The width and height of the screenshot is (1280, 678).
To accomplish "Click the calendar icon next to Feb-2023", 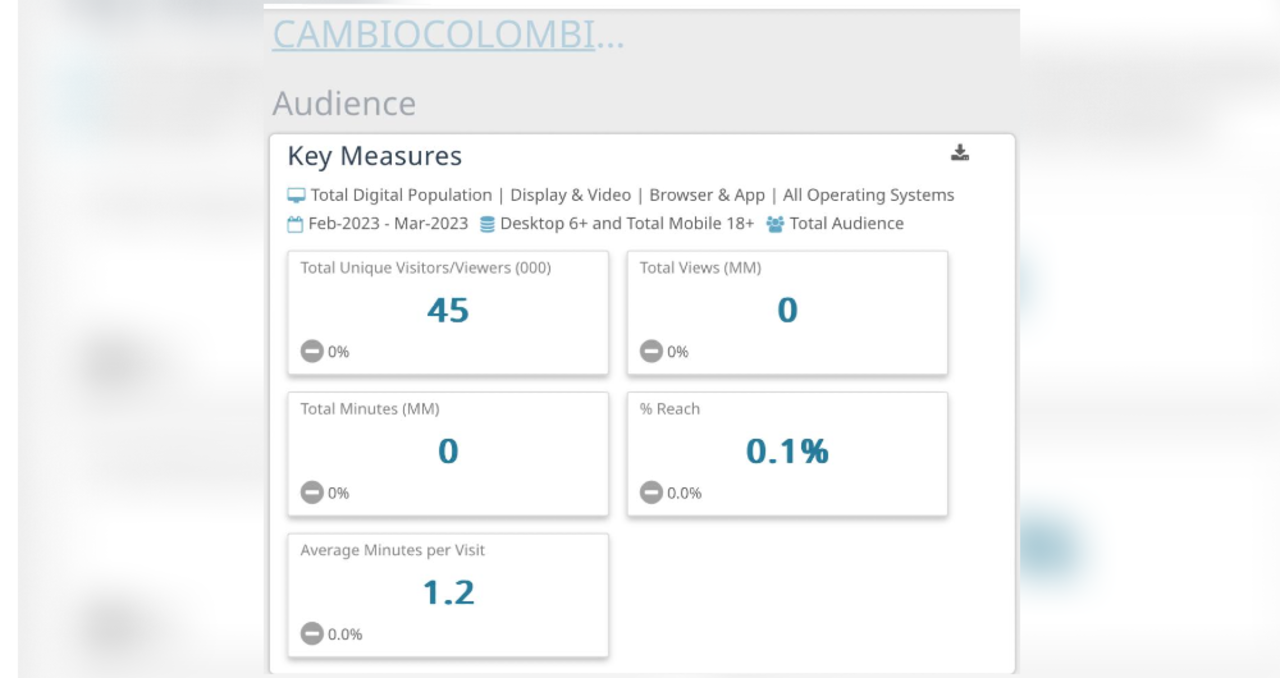I will tap(294, 223).
